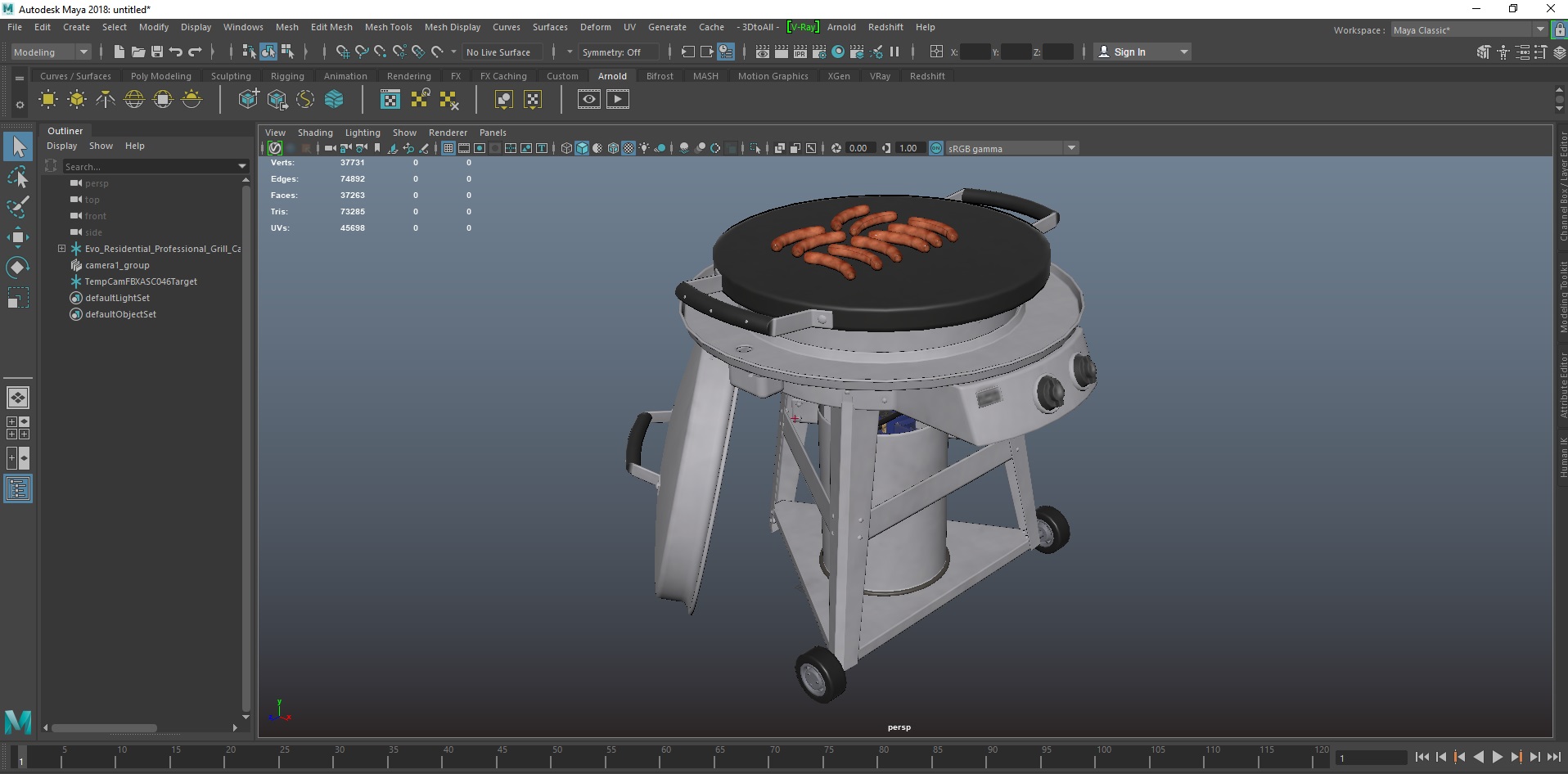This screenshot has width=1568, height=774.
Task: Click the Undo arrow icon
Action: click(x=176, y=52)
